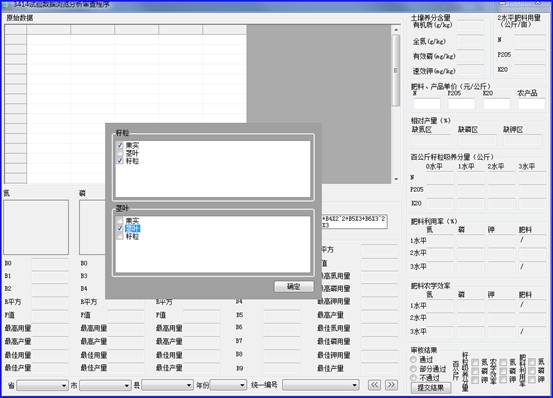The width and height of the screenshot is (553, 398).
Task: Go to previous record with << button
Action: pos(374,385)
